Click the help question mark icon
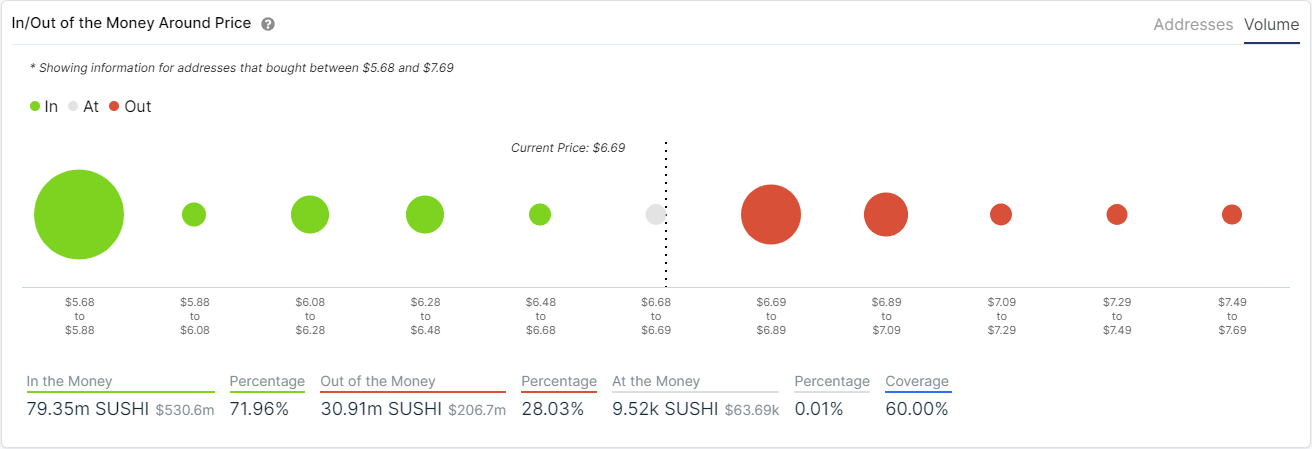Image resolution: width=1312 pixels, height=449 pixels. tap(268, 24)
